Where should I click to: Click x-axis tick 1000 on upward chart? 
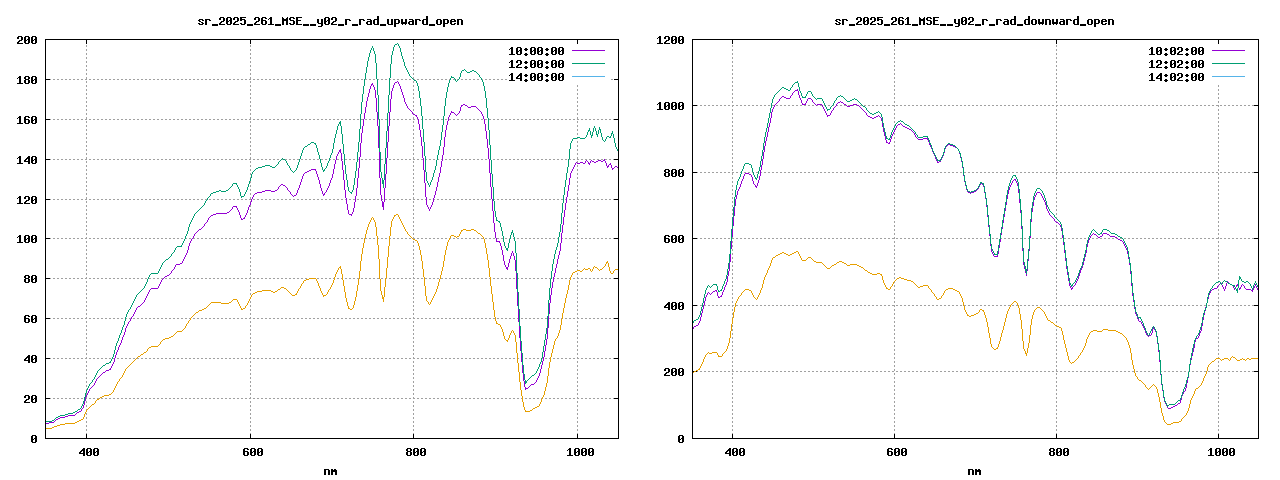[577, 453]
